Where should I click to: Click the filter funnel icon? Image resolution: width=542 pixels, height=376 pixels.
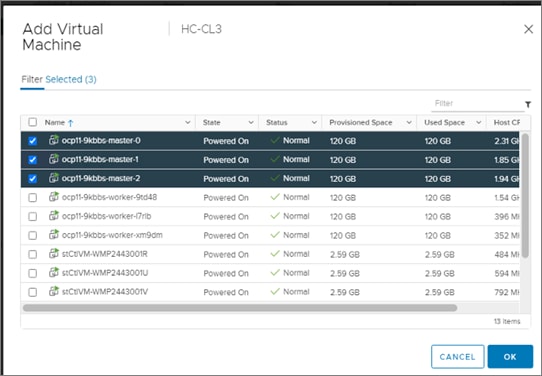[x=528, y=104]
